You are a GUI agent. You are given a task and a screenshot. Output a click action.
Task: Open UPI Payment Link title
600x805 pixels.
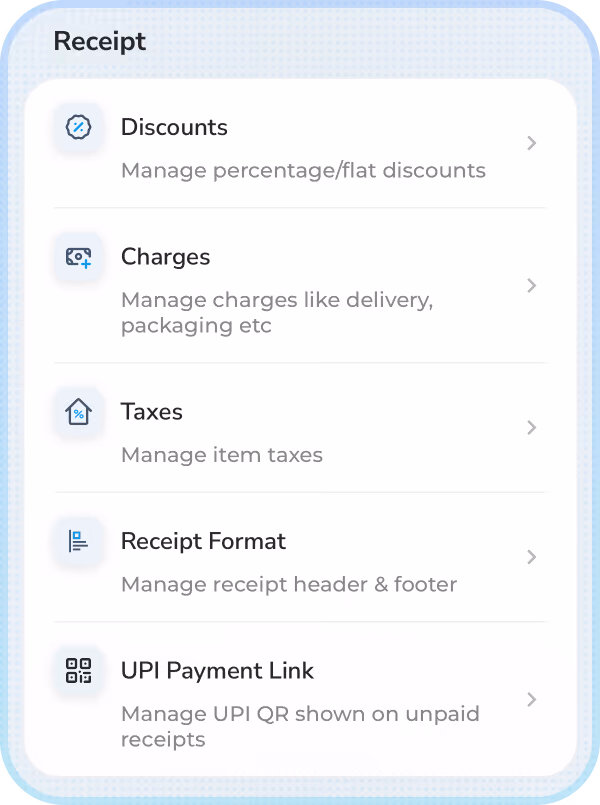[x=217, y=671]
